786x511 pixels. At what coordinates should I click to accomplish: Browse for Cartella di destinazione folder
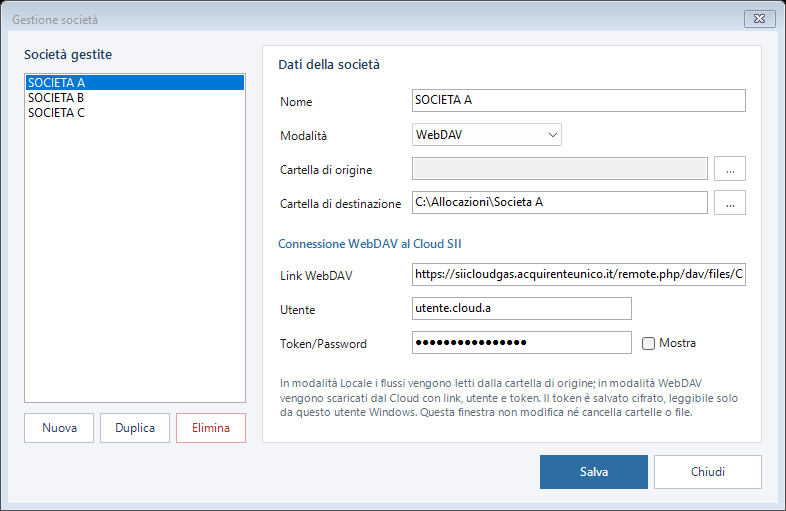pos(730,203)
